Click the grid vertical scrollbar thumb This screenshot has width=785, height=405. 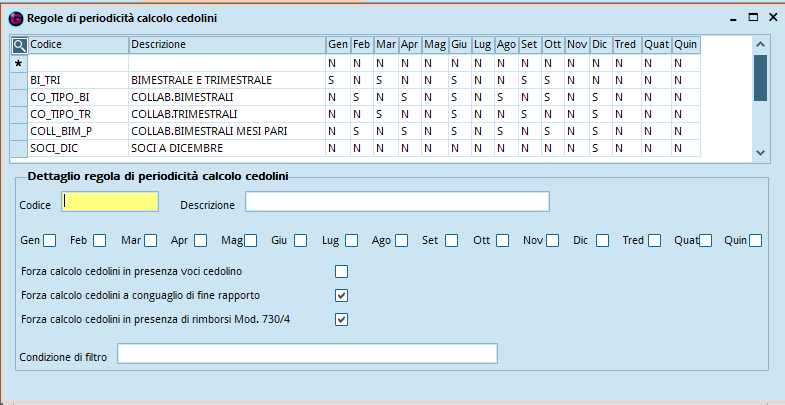coord(760,78)
